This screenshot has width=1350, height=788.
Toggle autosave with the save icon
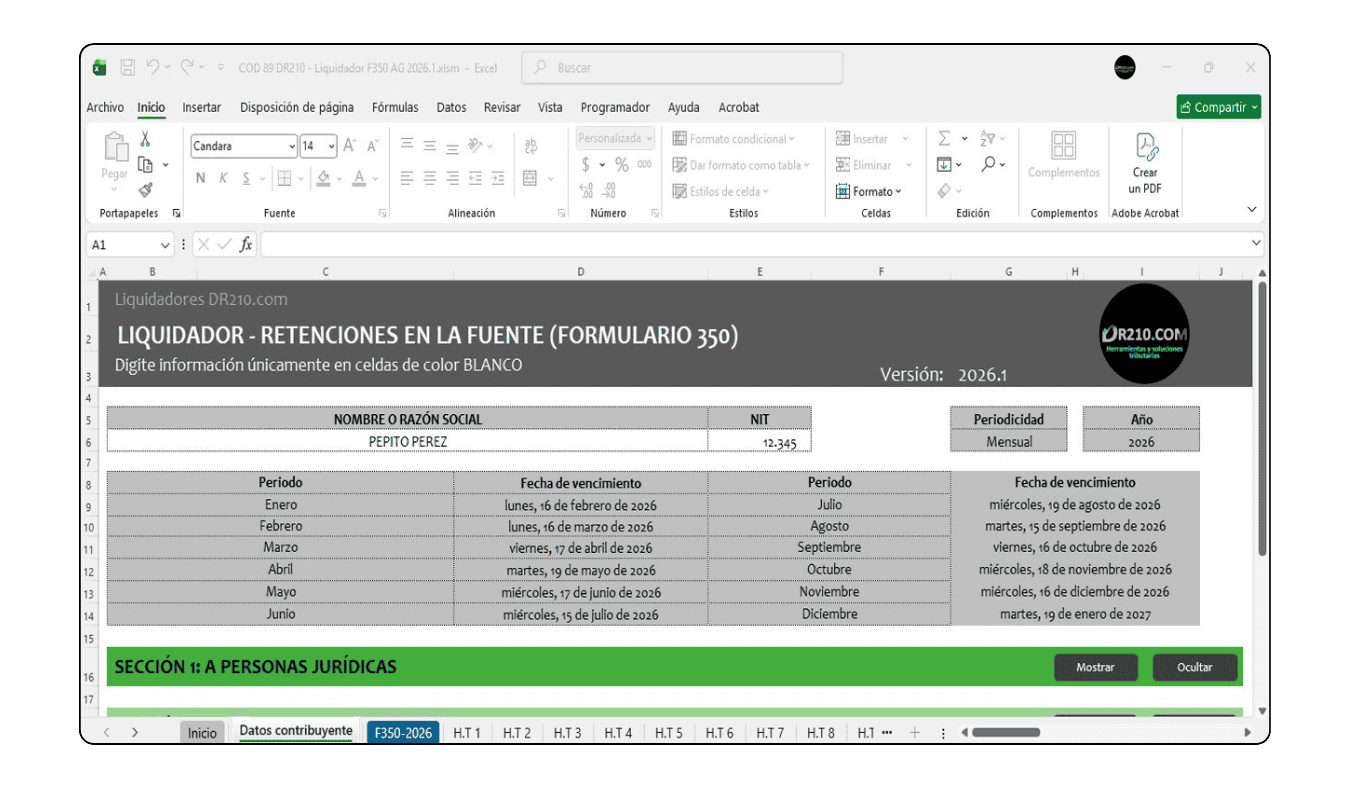tap(128, 67)
